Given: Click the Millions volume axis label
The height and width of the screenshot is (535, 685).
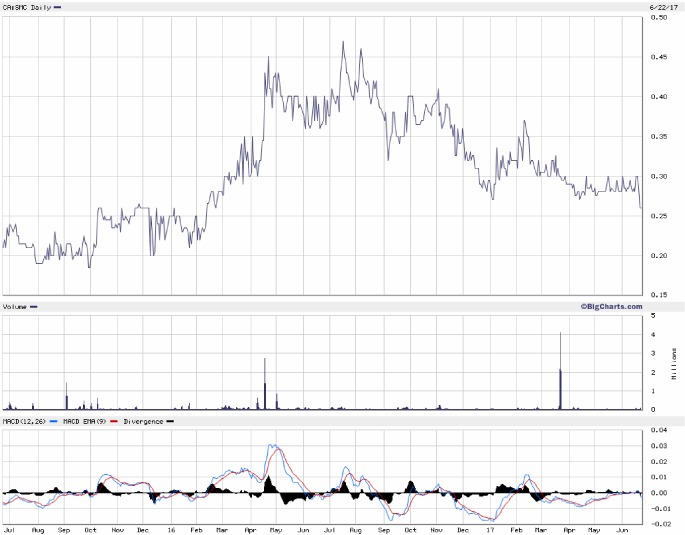Looking at the screenshot, I should click(675, 364).
